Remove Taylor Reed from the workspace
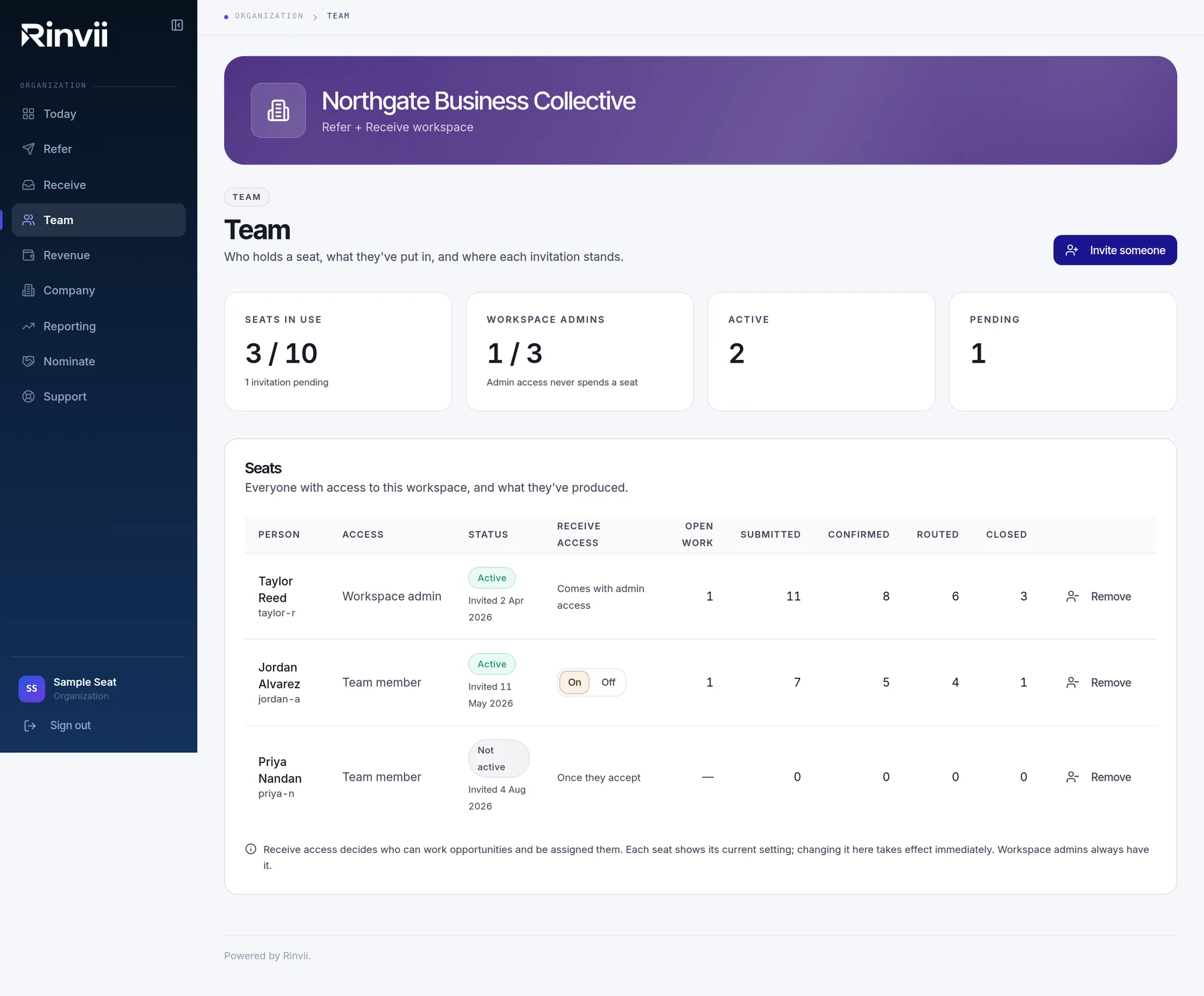 [1098, 597]
